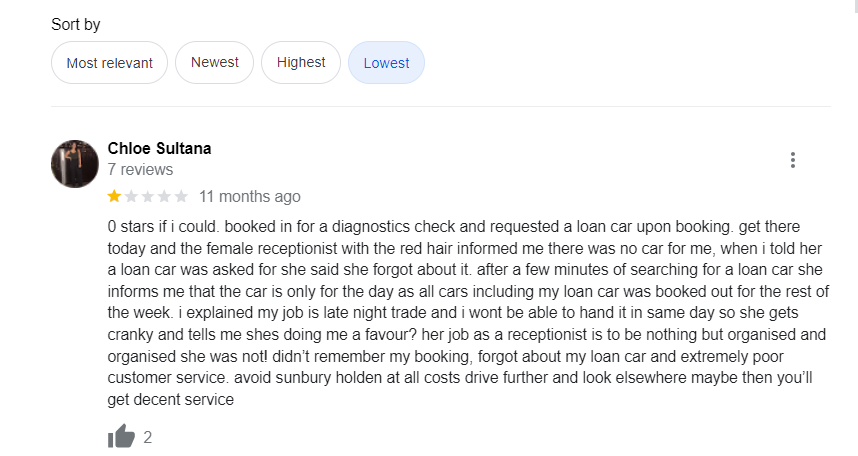The image size is (858, 456).
Task: Sort reviews by Newest
Action: tap(215, 63)
